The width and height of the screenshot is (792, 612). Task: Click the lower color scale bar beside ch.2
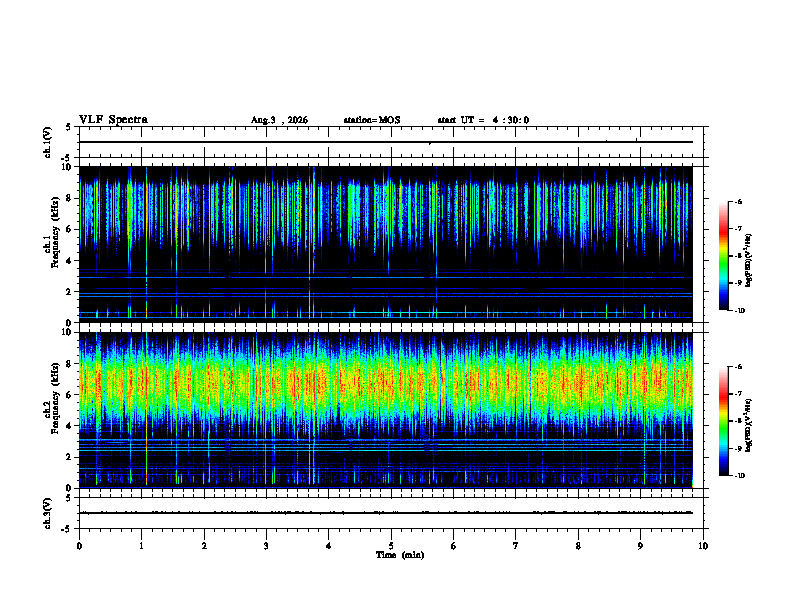724,421
